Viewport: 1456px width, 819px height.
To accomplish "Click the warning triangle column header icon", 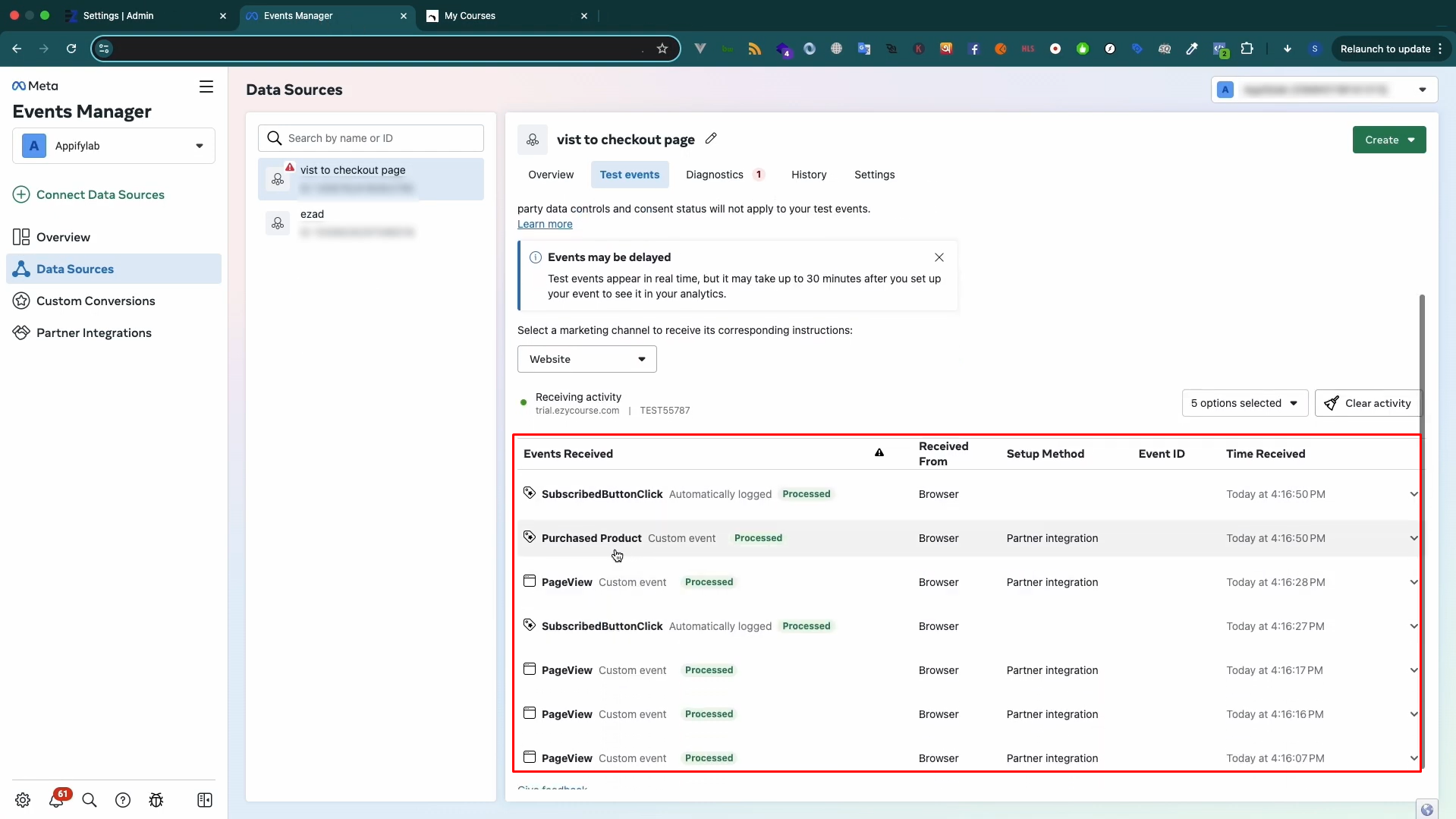I will (879, 453).
